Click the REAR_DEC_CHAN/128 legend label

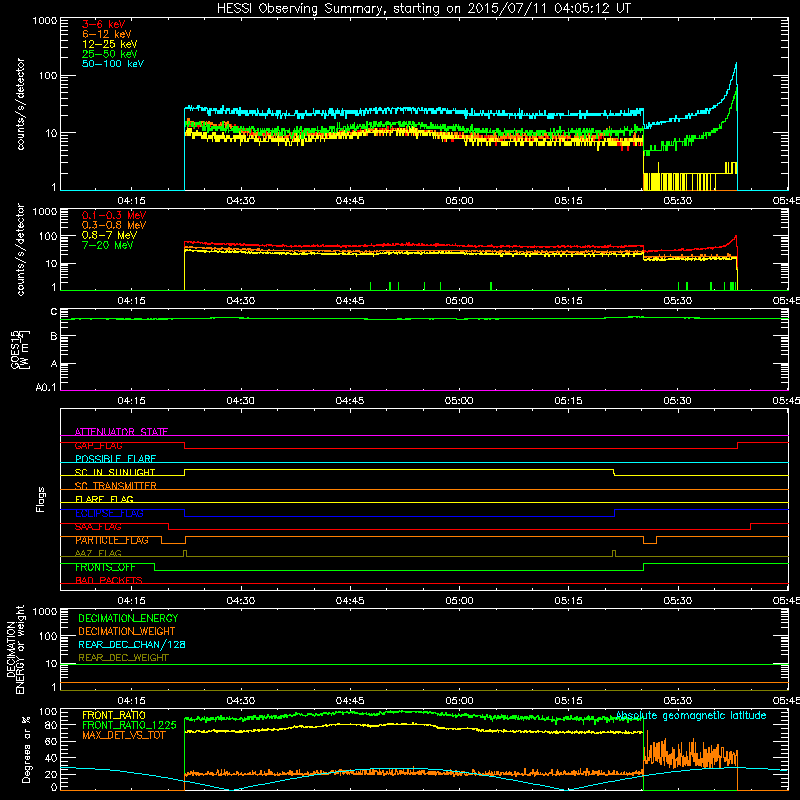(132, 644)
